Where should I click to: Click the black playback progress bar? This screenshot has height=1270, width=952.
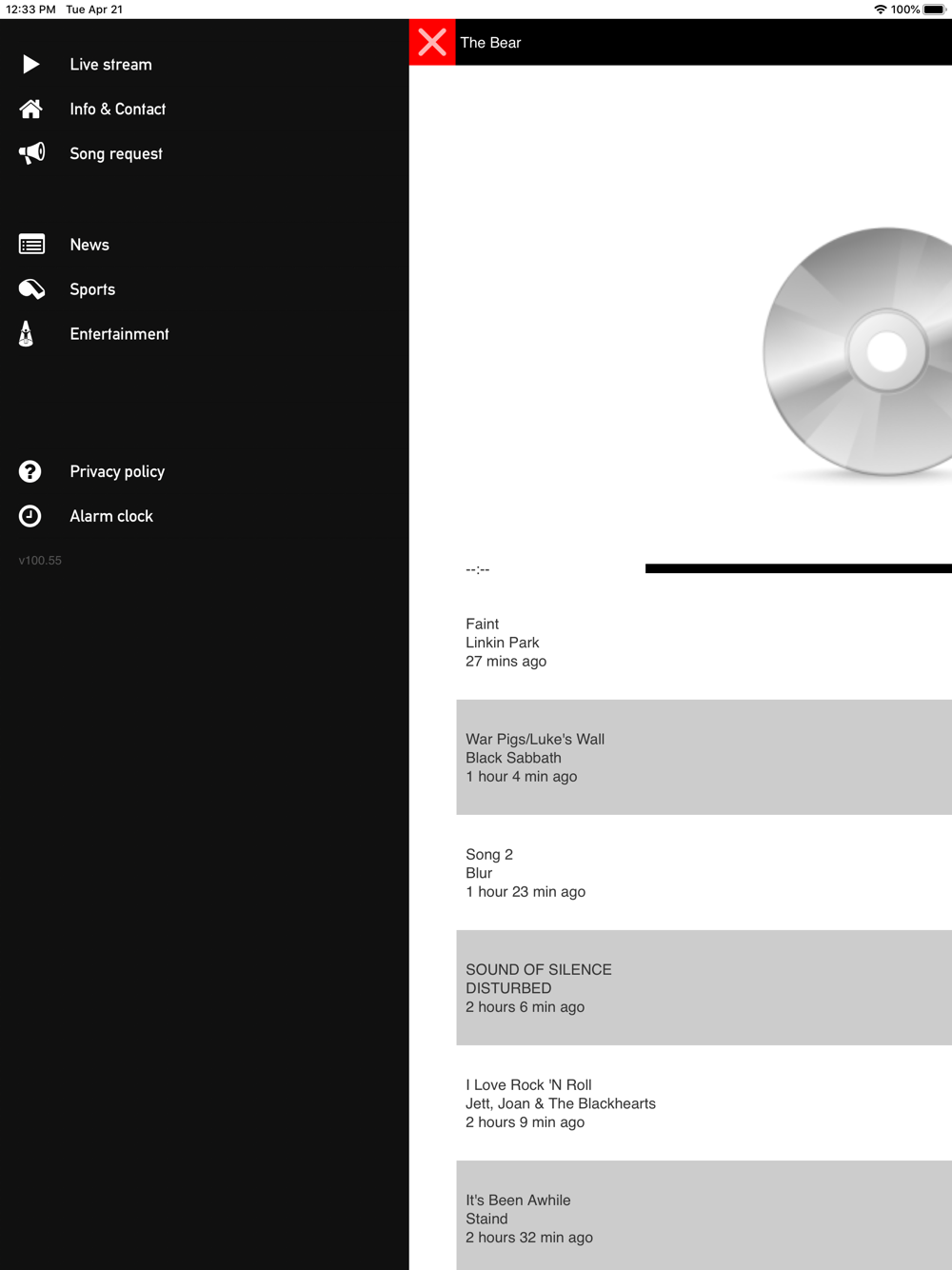tap(799, 568)
